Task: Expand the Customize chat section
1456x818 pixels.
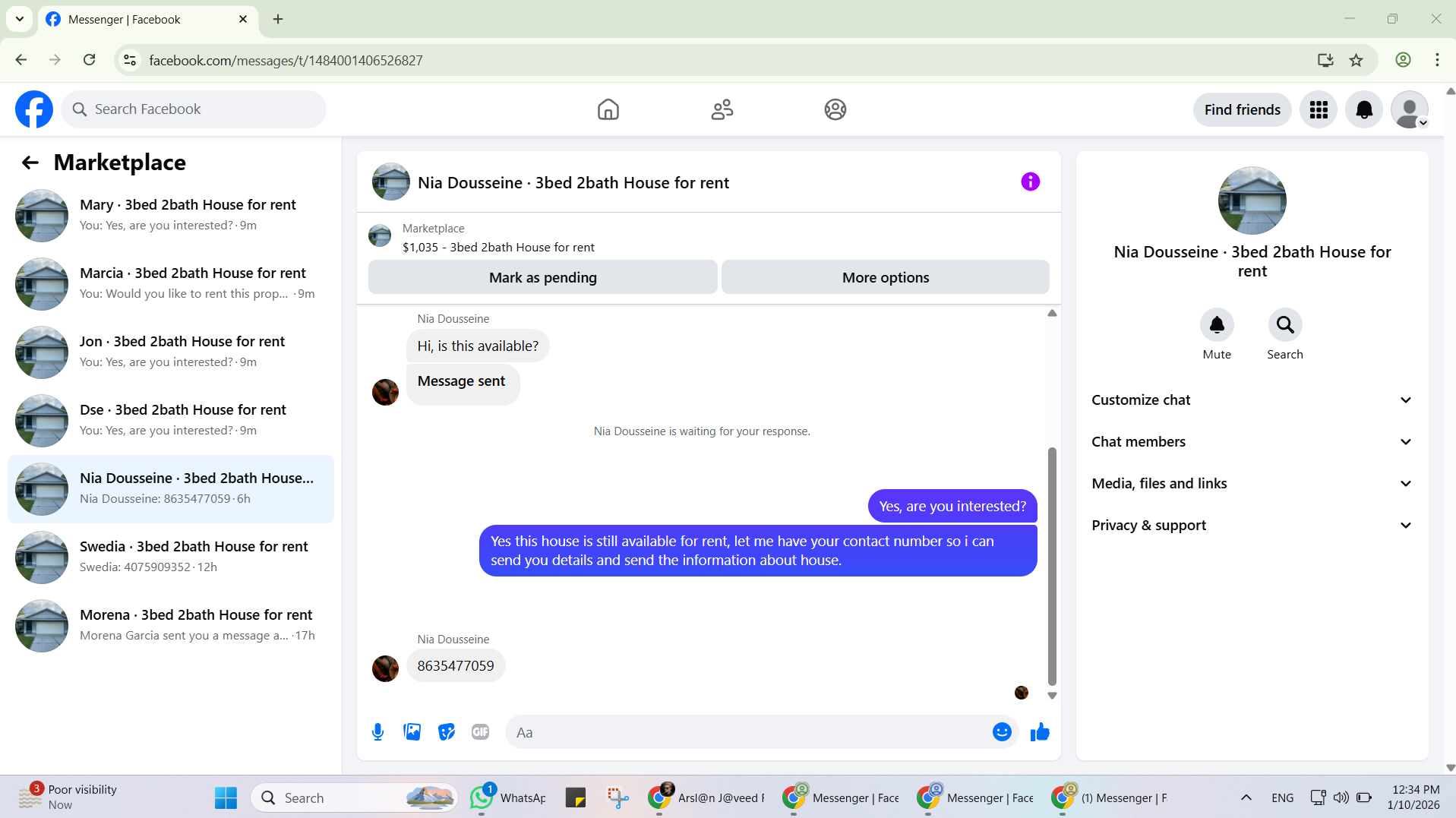Action: click(x=1252, y=400)
